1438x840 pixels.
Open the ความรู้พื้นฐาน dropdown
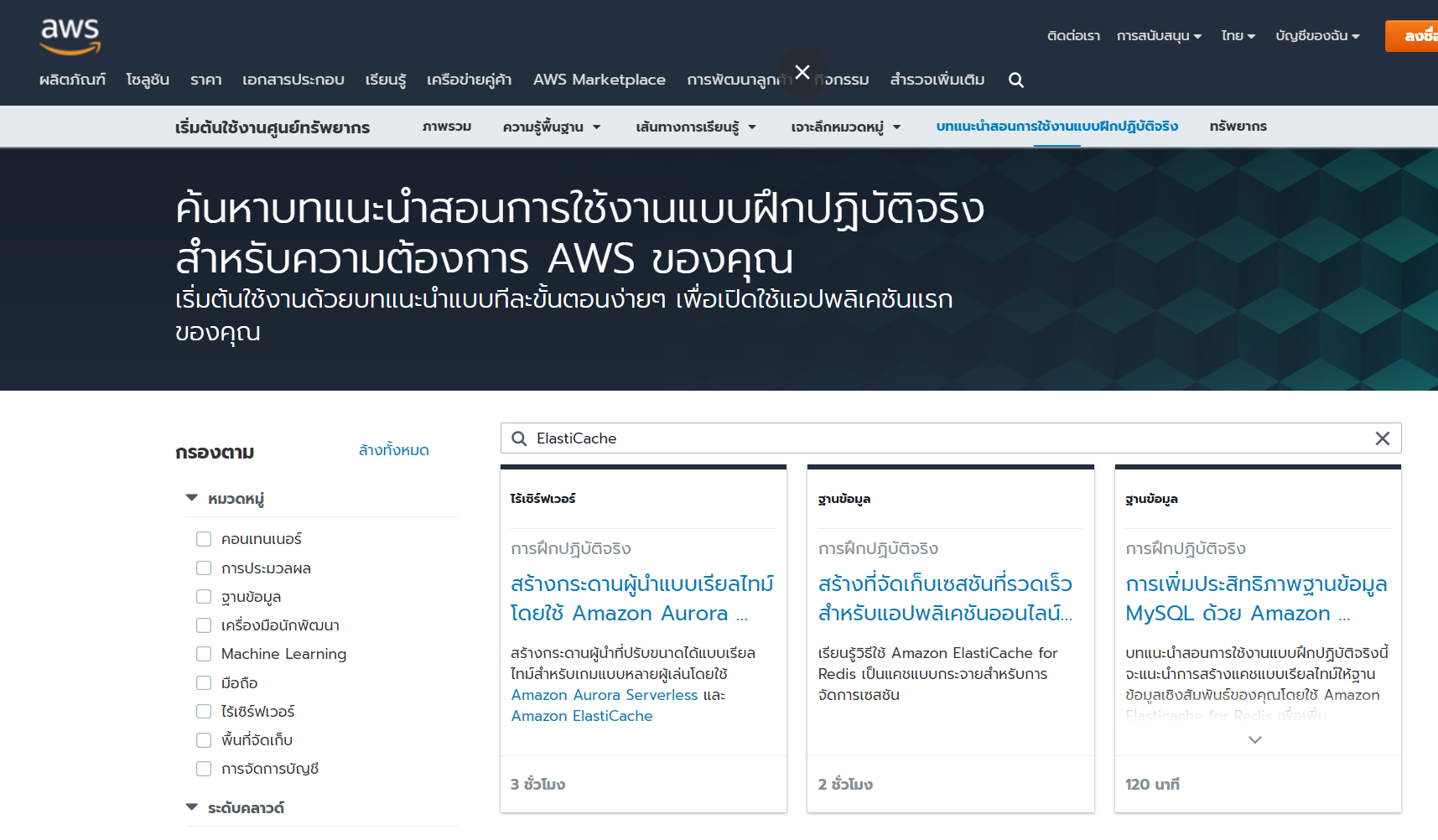click(552, 127)
